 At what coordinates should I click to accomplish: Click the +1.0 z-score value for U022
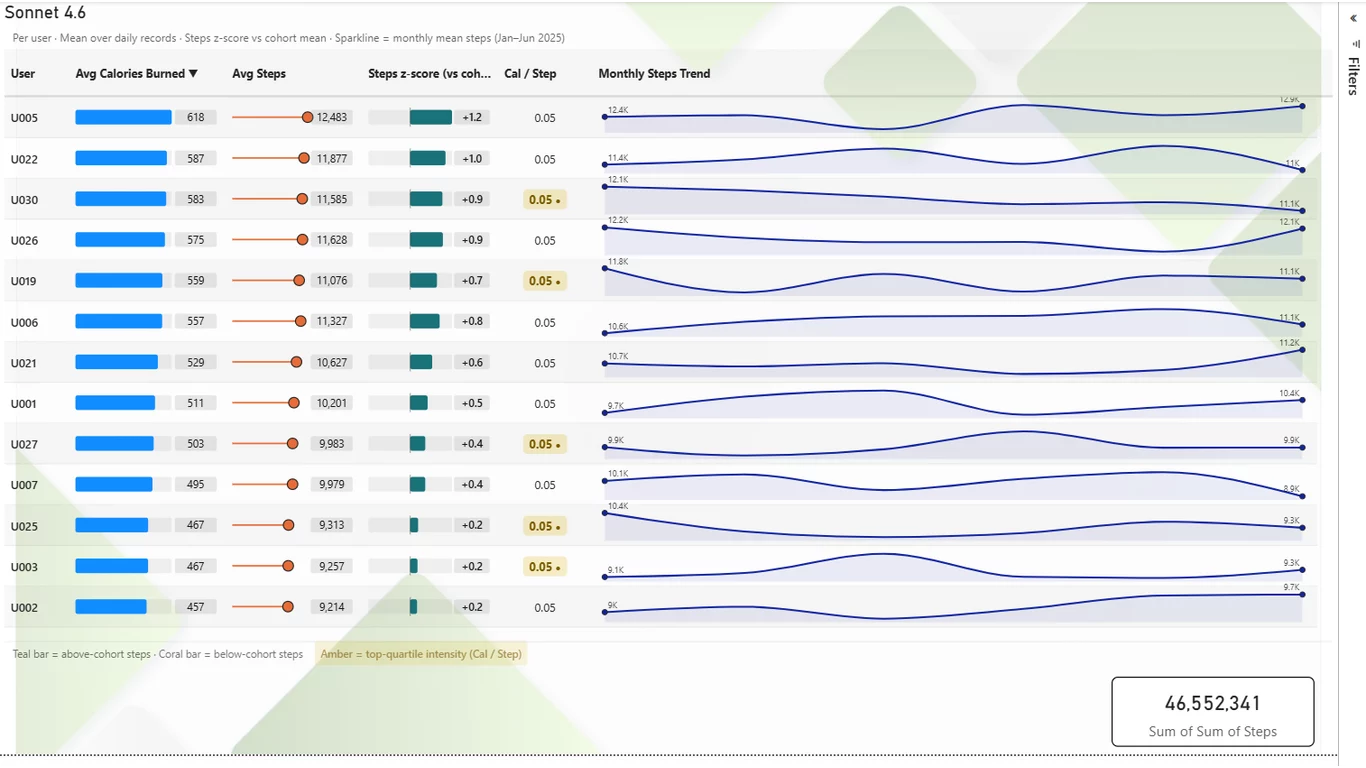point(472,159)
